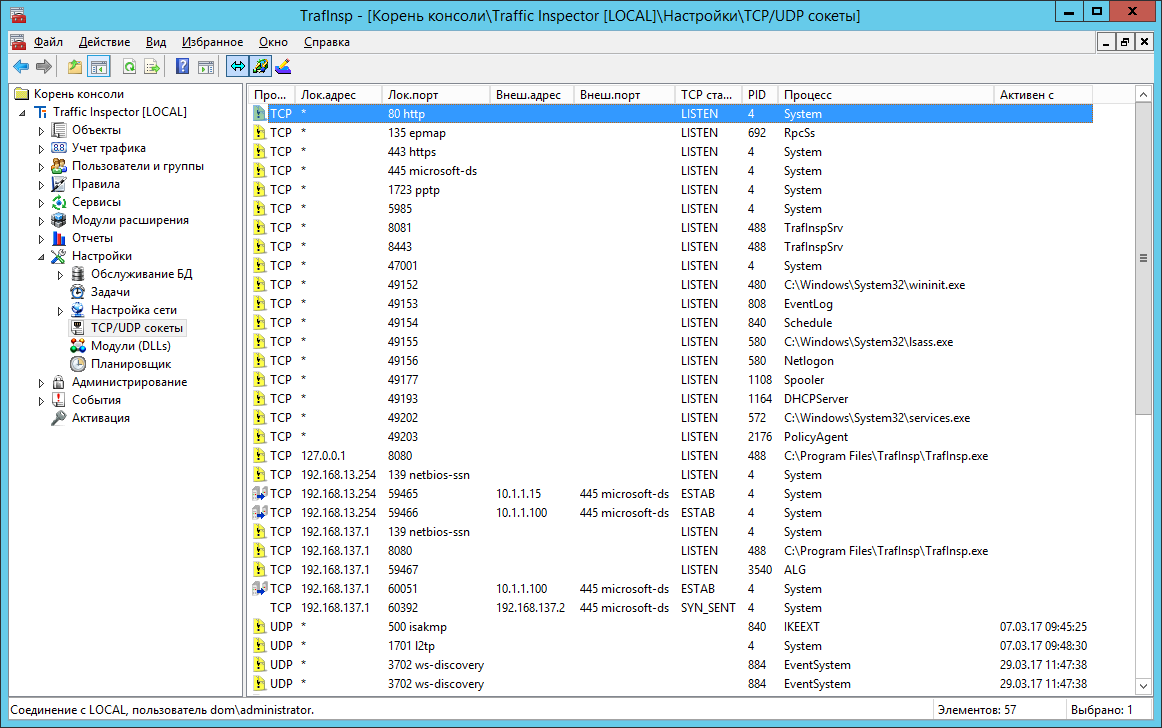This screenshot has height=728, width=1162.
Task: Expand the Обслуживание БД node
Action: point(60,274)
